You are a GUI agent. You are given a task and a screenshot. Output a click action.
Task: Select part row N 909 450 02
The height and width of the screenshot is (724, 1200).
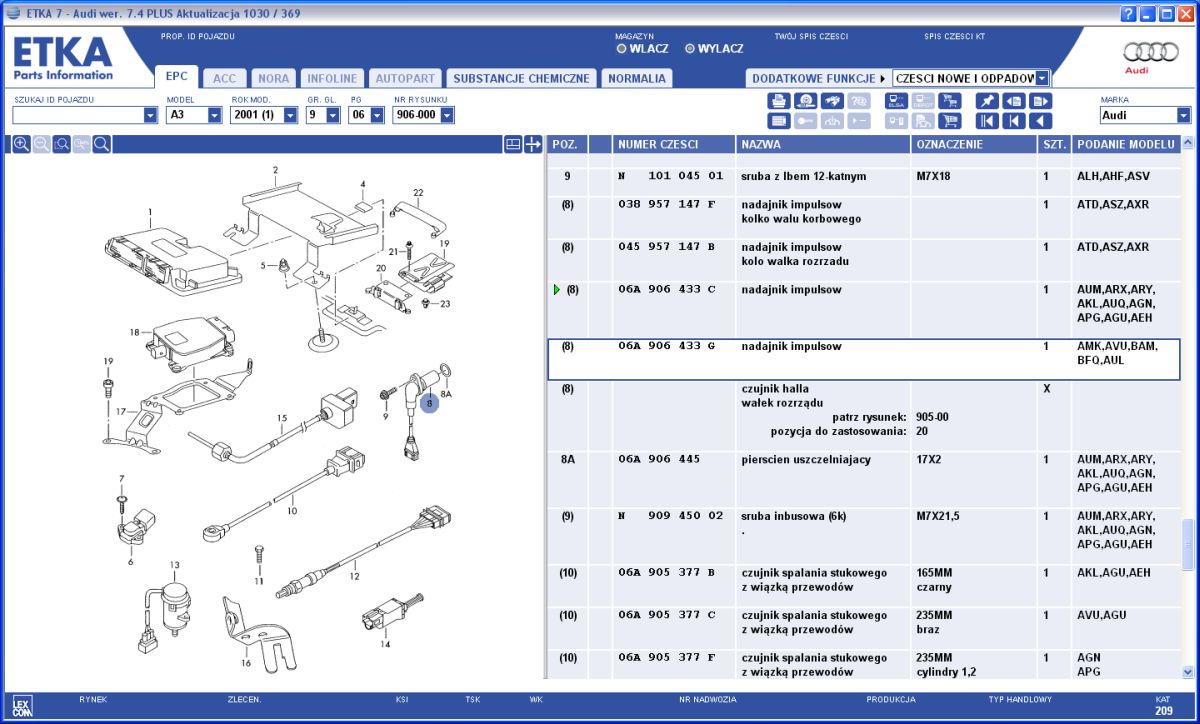click(x=863, y=536)
